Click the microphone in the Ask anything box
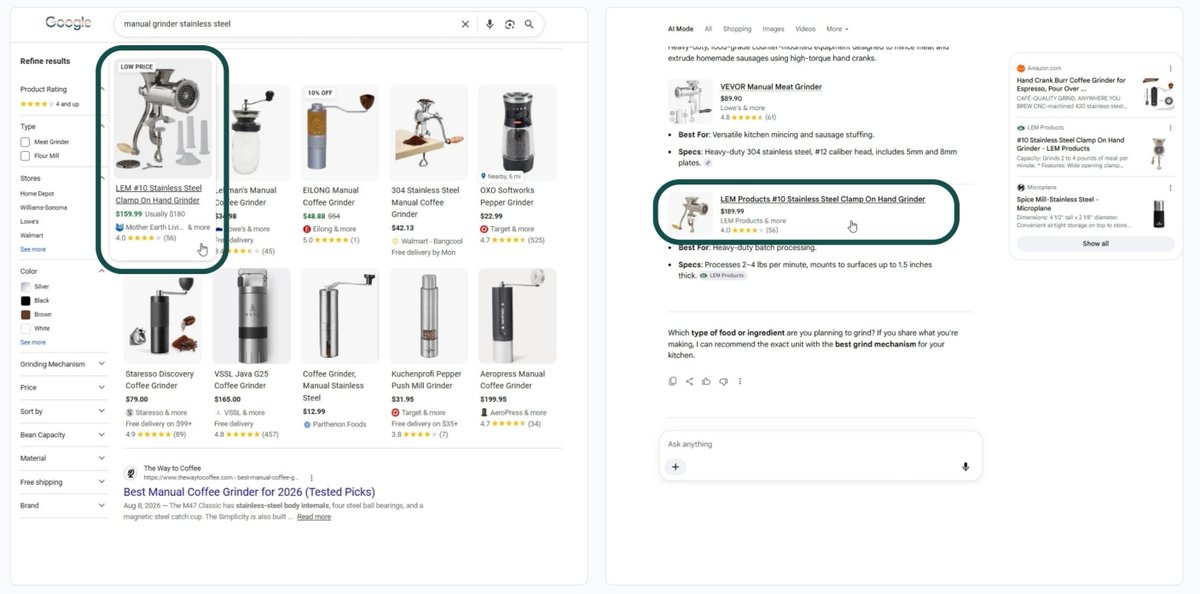The image size is (1200, 594). 965,466
